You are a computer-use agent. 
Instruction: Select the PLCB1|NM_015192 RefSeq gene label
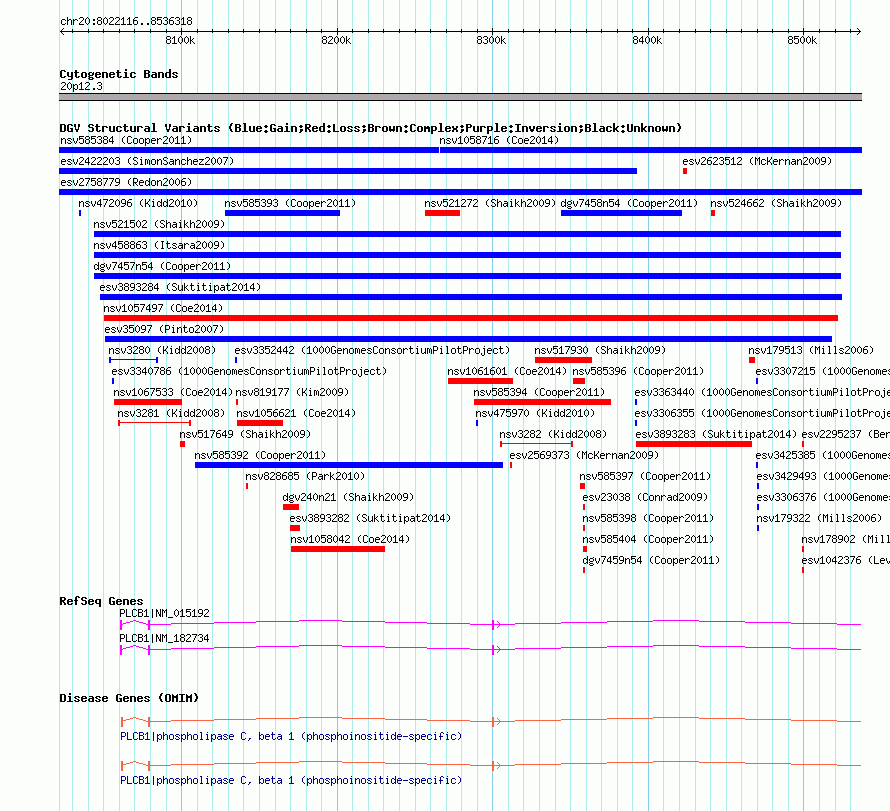click(164, 613)
